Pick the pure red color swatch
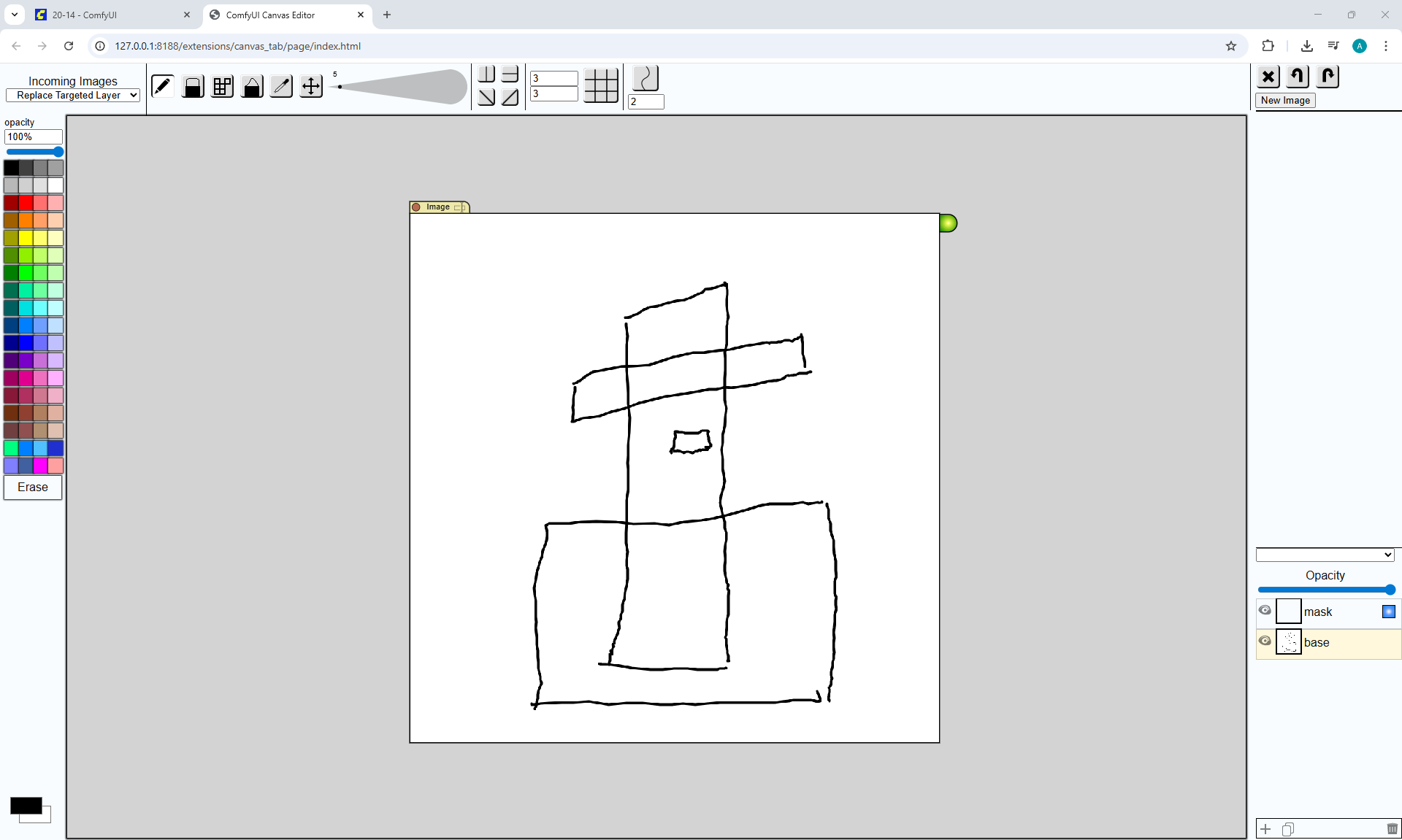1402x840 pixels. point(26,203)
